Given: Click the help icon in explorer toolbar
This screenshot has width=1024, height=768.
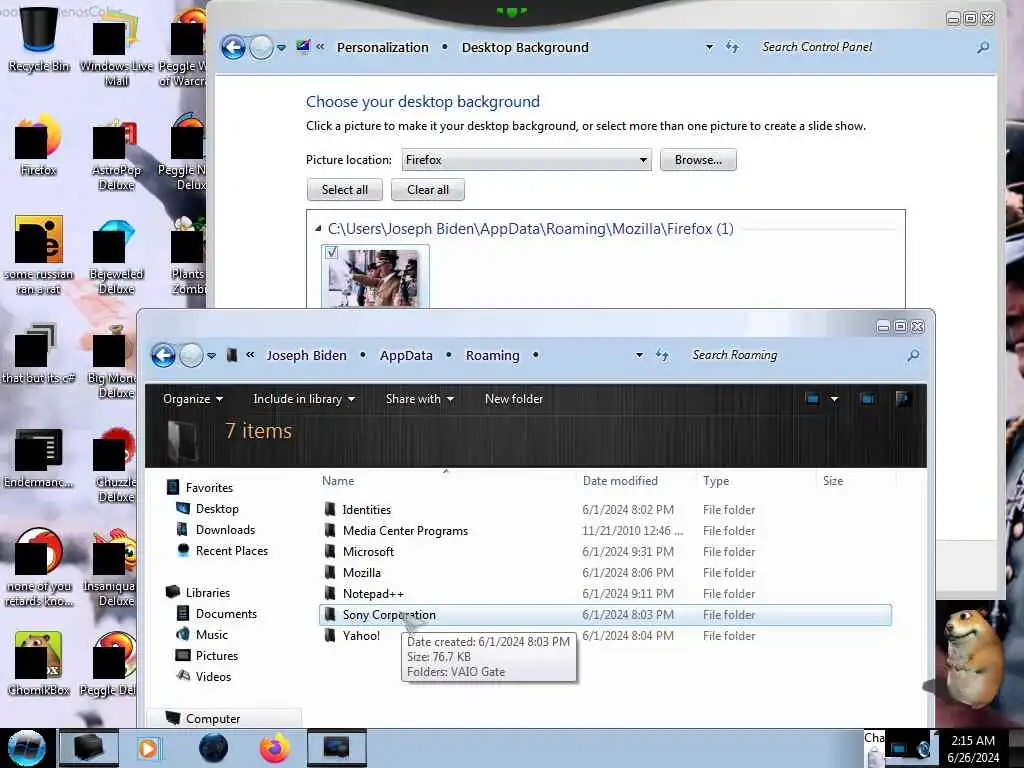Looking at the screenshot, I should click(903, 398).
